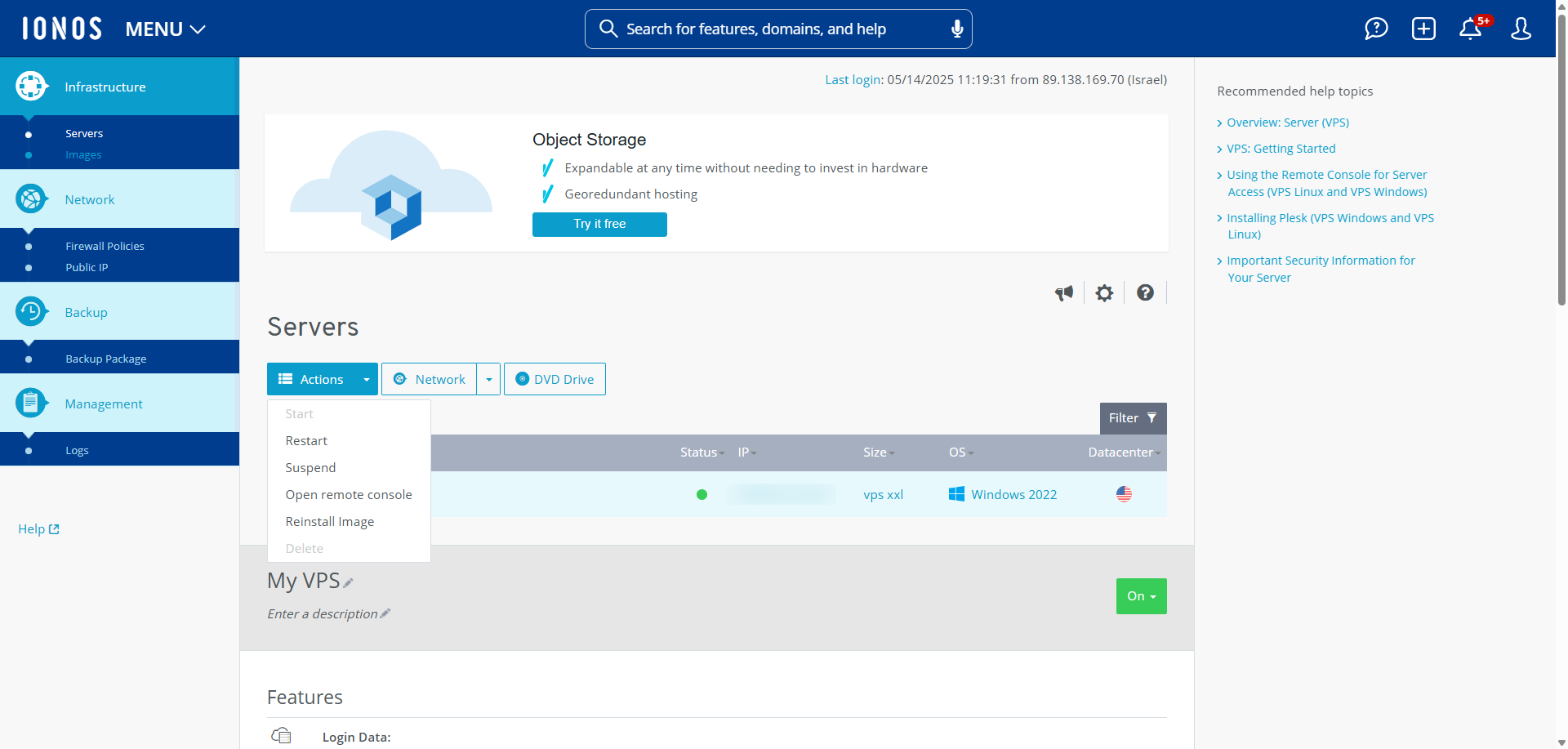Open the external Help link

38,528
